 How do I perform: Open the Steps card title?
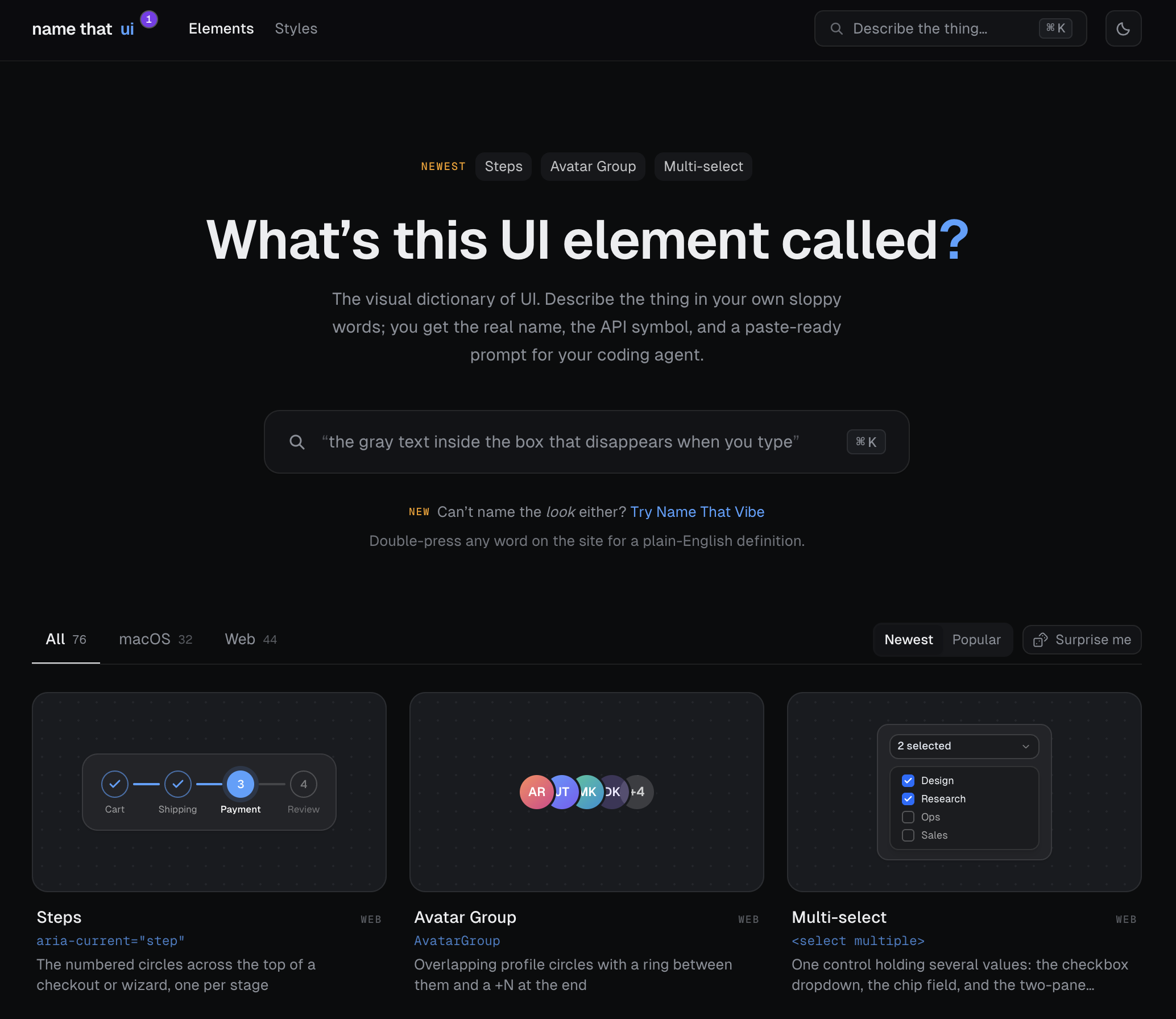coord(59,917)
